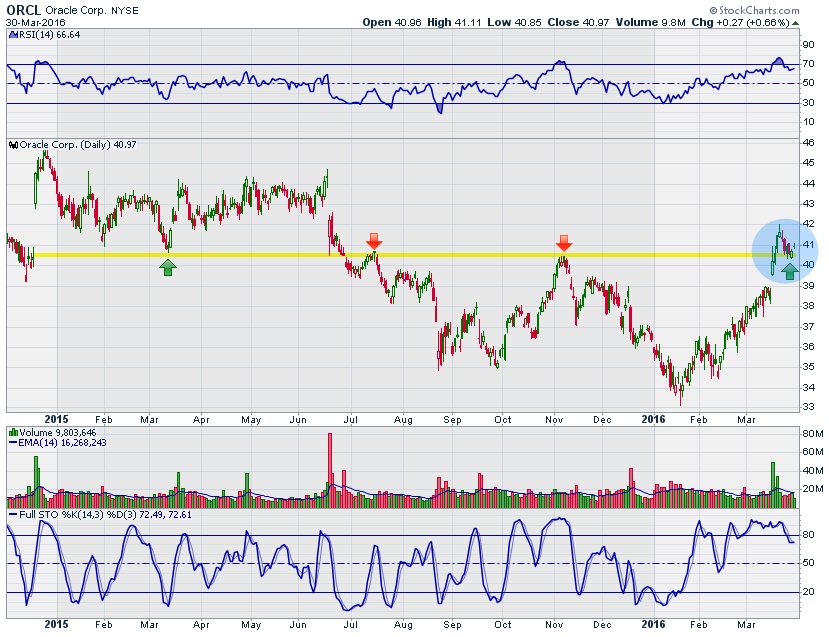The image size is (829, 637).
Task: Click the green up-triangle after the Chg value
Action: pos(796,23)
